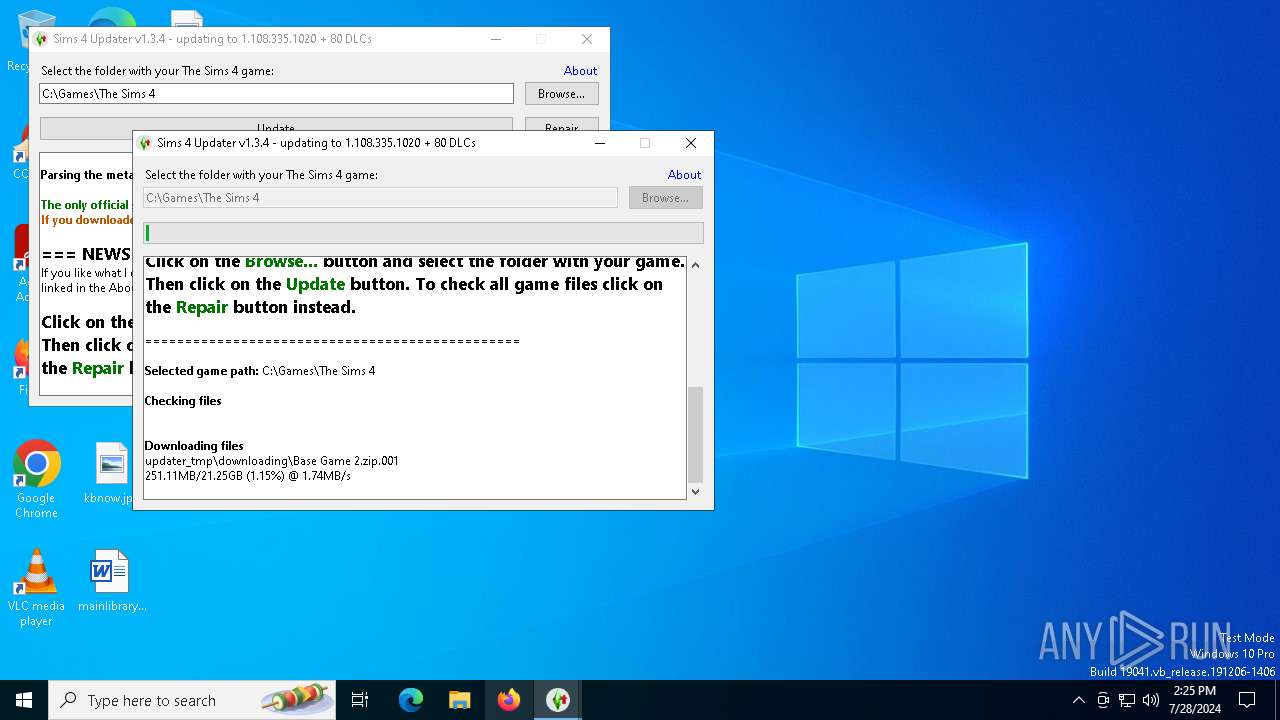The height and width of the screenshot is (720, 1280).
Task: Click the 'Base Game 2.zip.001' download line
Action: (x=272, y=461)
